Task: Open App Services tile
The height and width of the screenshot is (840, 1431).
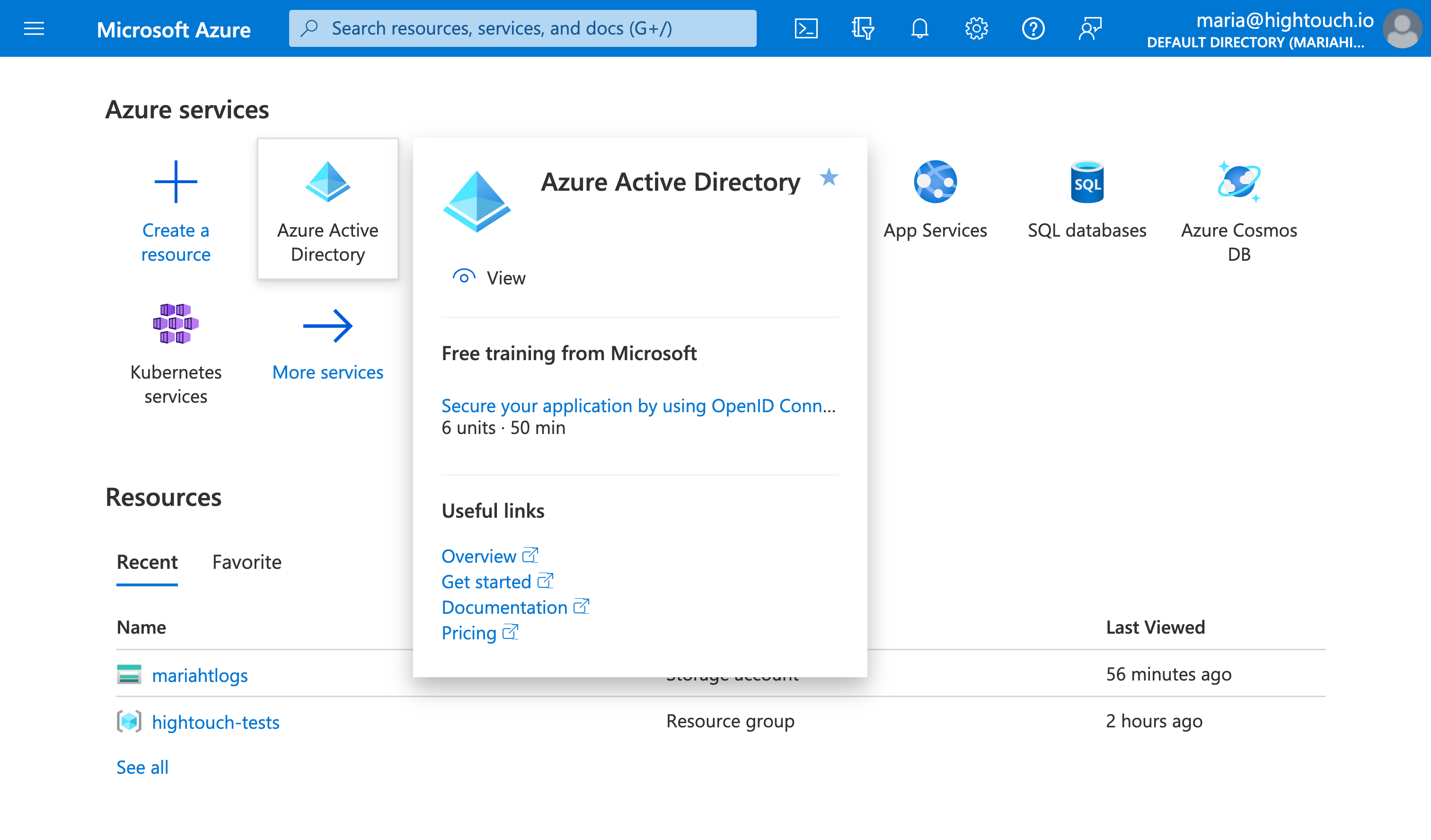Action: [x=935, y=200]
